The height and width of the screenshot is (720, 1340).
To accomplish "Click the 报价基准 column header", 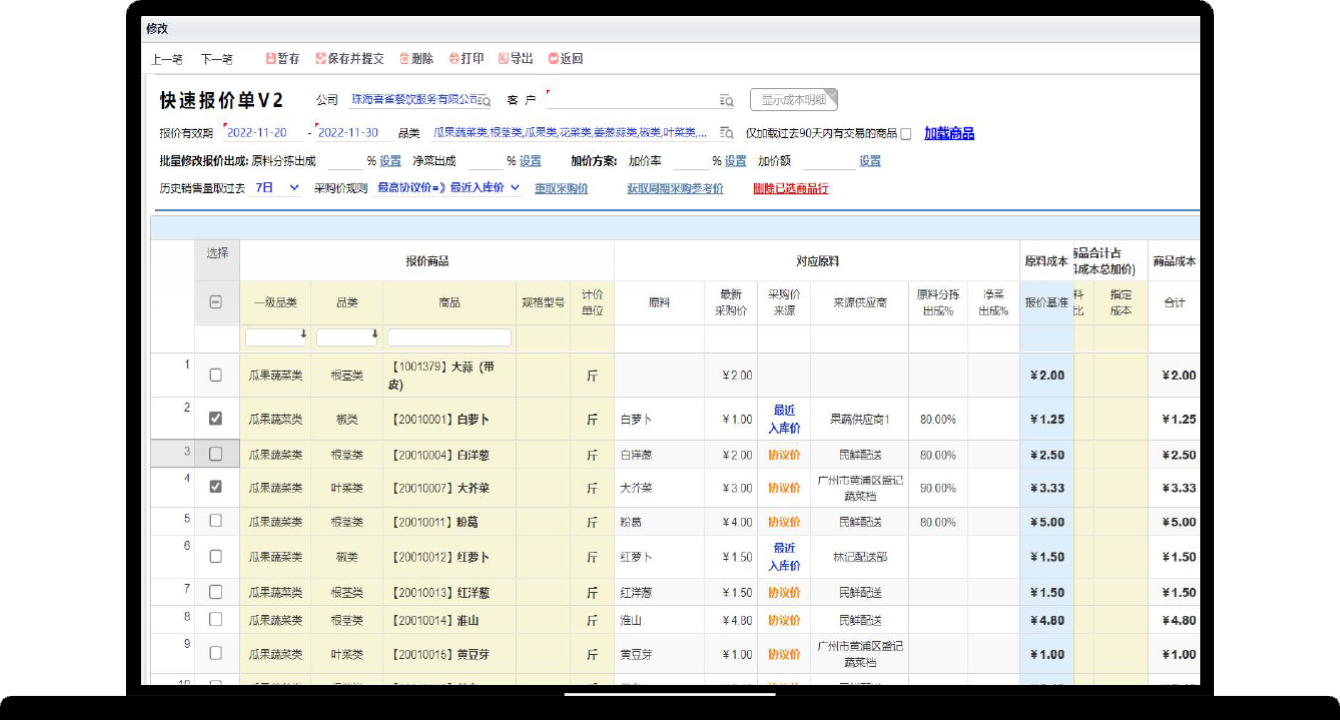I will point(1046,302).
